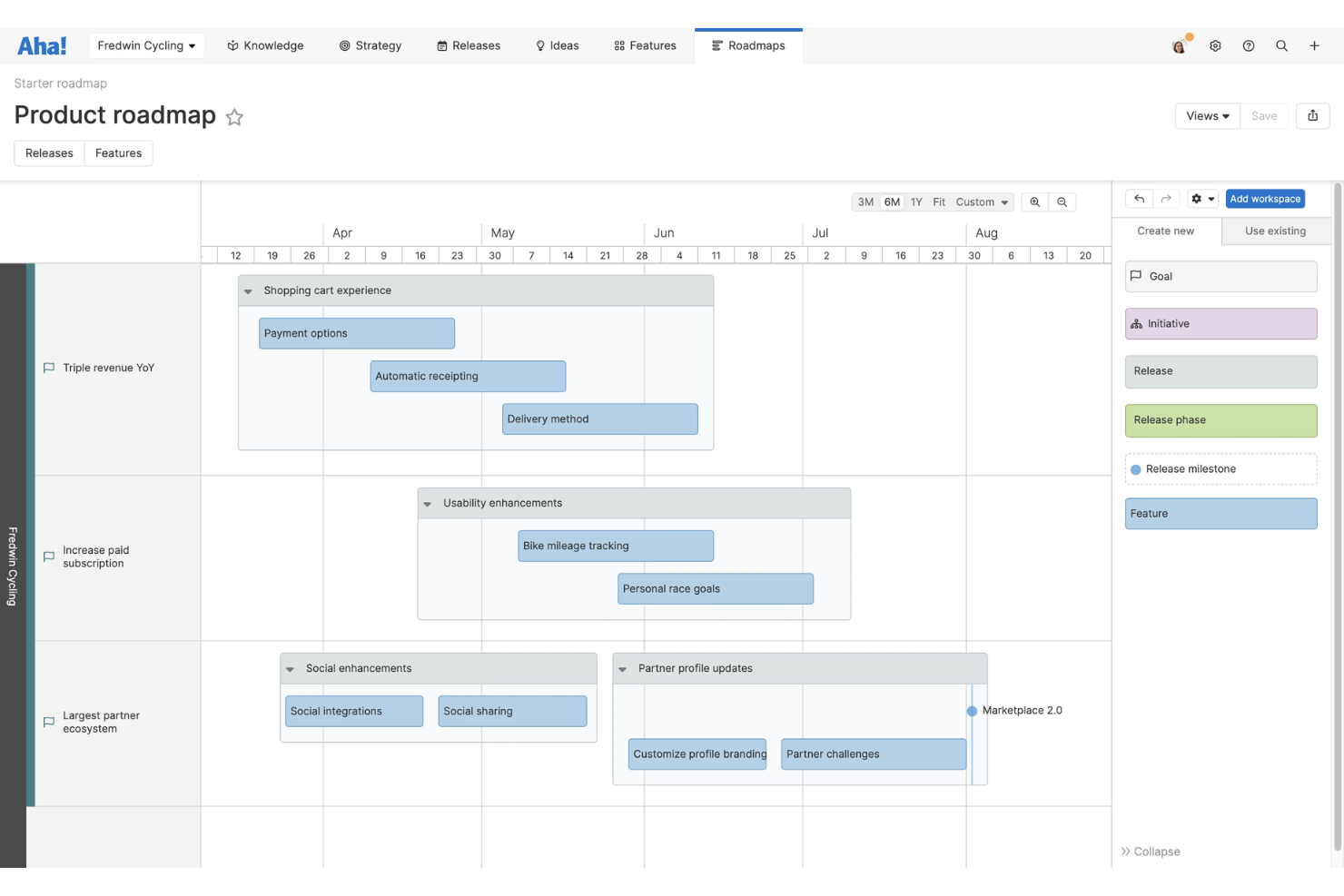Click the Personal race goals feature bar
1344x896 pixels.
(x=716, y=589)
